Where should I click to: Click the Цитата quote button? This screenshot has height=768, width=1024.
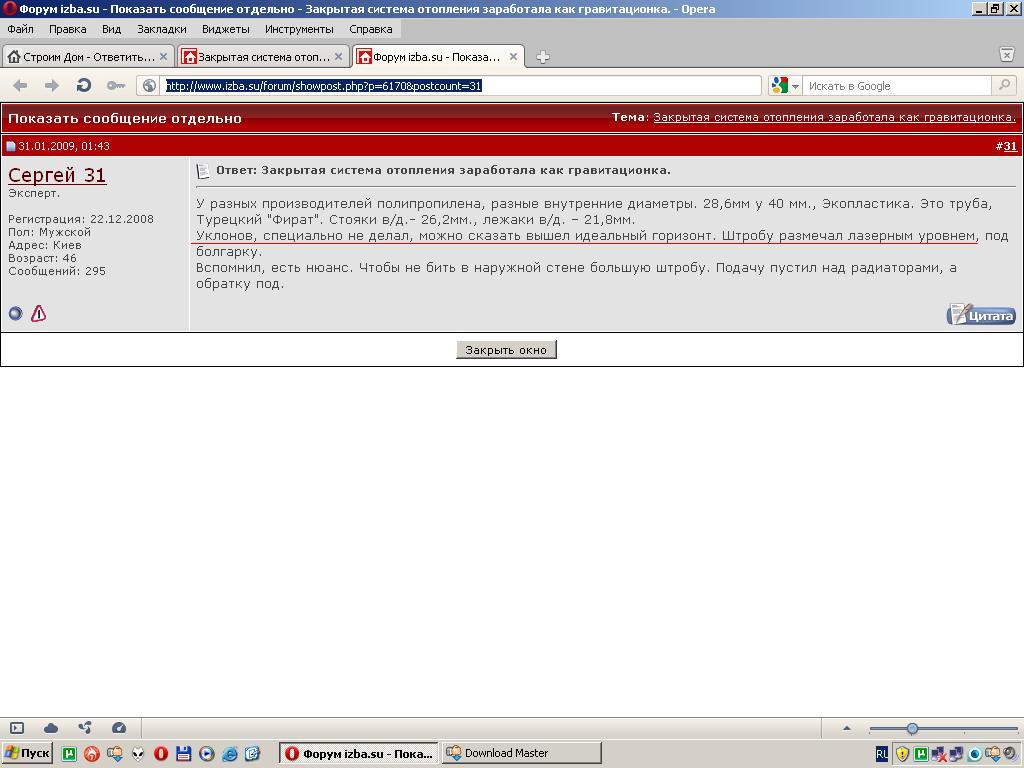pos(981,314)
